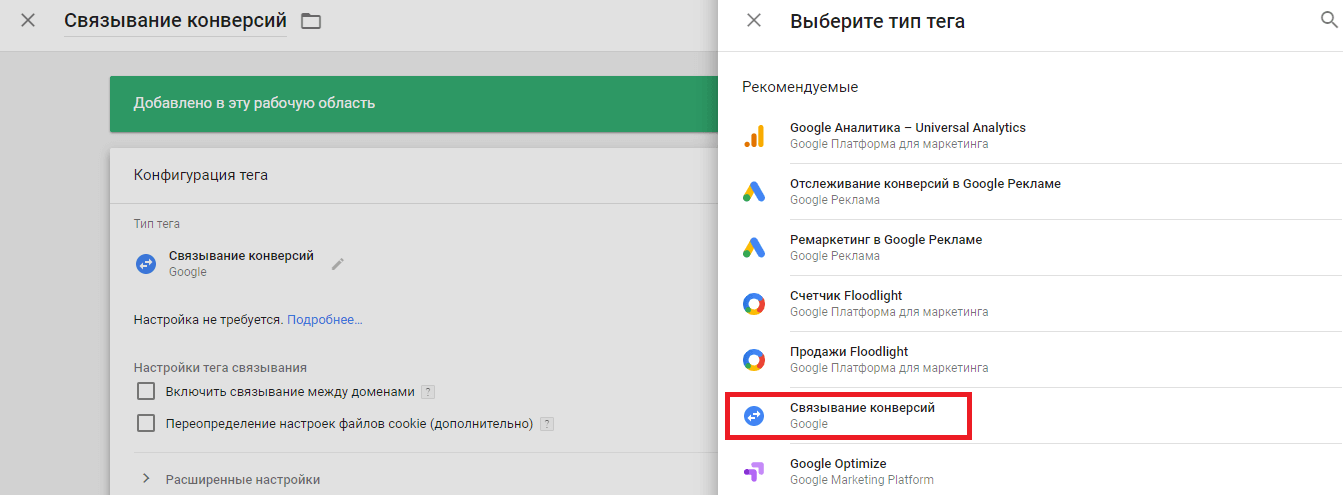The width and height of the screenshot is (1343, 495).
Task: Edit the tag name field Связывание конверсий
Action: tap(175, 21)
